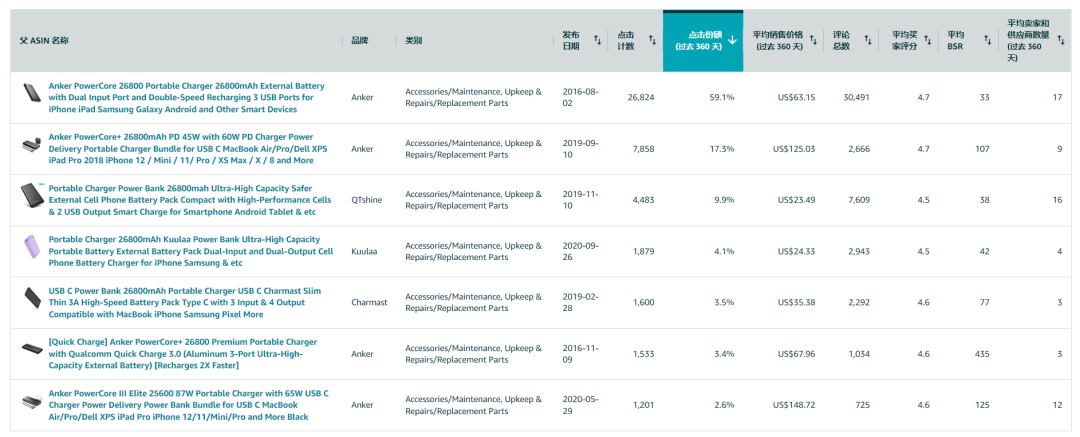Select the 7,609 review total cell
This screenshot has height=437, width=1080.
[x=858, y=200]
